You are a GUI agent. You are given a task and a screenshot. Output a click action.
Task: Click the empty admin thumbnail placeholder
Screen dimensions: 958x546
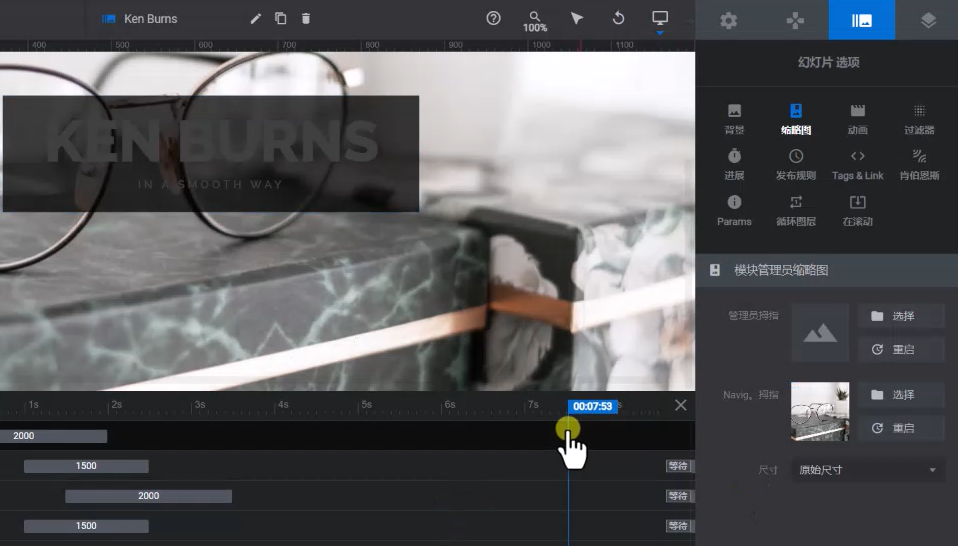(820, 333)
